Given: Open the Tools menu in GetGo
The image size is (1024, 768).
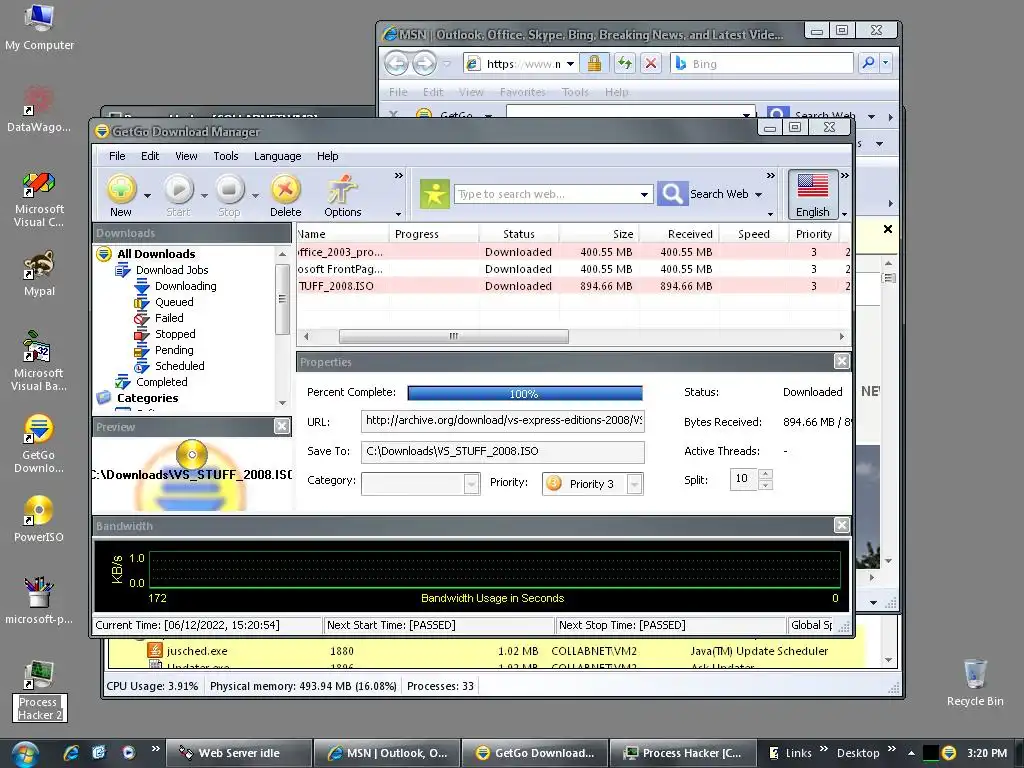Looking at the screenshot, I should pyautogui.click(x=225, y=156).
